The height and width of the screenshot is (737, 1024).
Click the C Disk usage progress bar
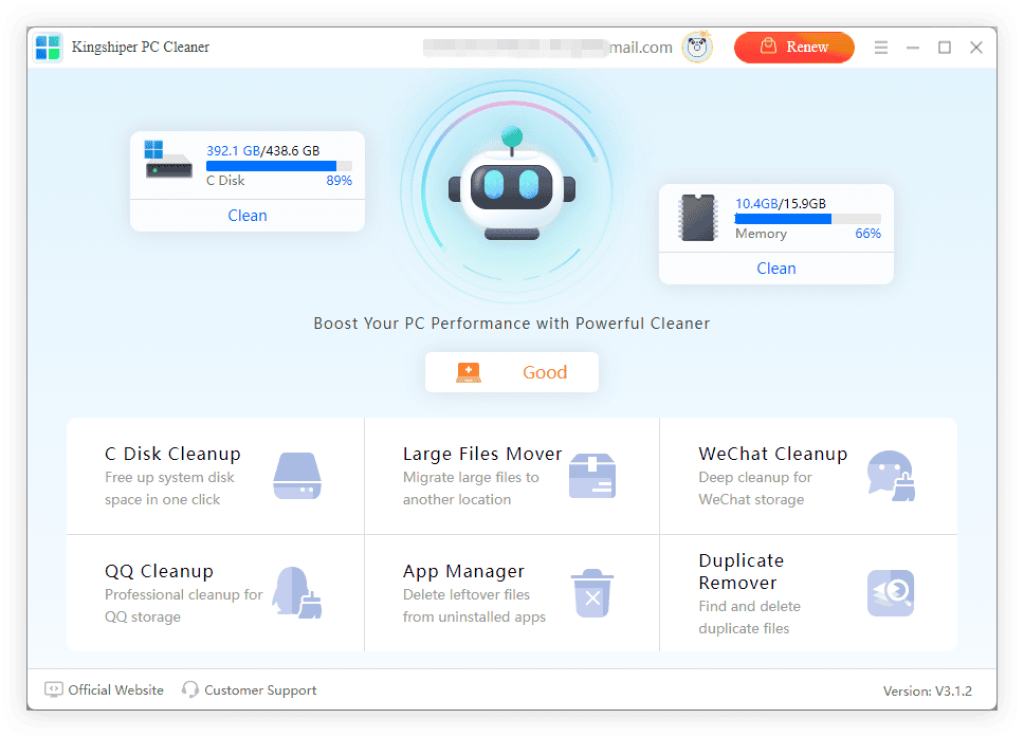(279, 166)
